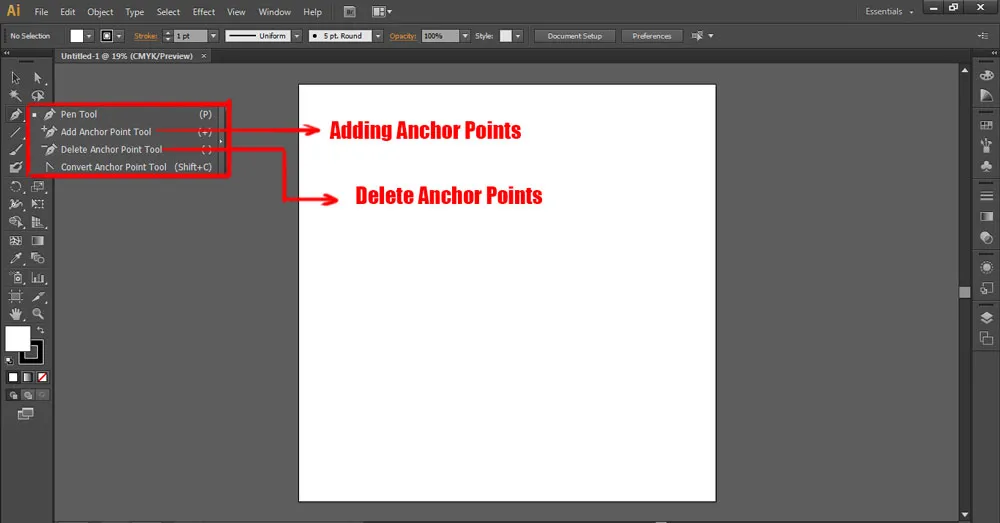Viewport: 1000px width, 523px height.
Task: Launch Adobe Bridge from the Br icon
Action: click(349, 11)
